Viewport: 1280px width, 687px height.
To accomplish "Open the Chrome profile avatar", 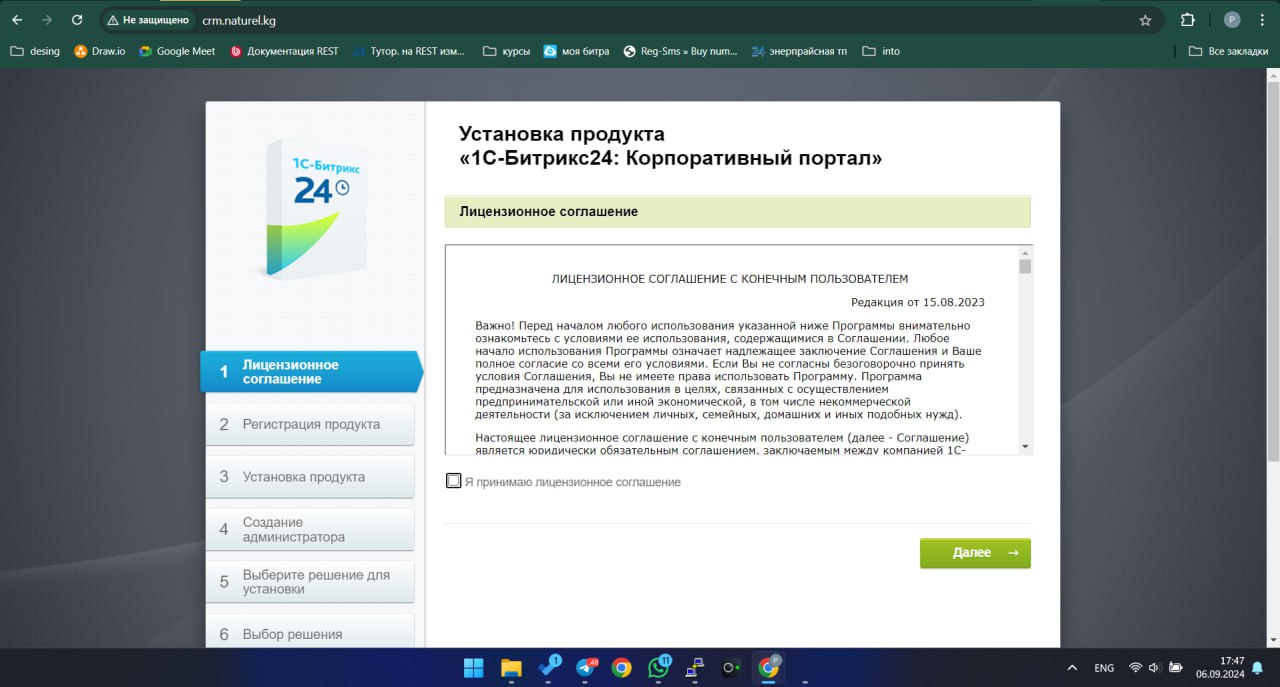I will 1232,20.
